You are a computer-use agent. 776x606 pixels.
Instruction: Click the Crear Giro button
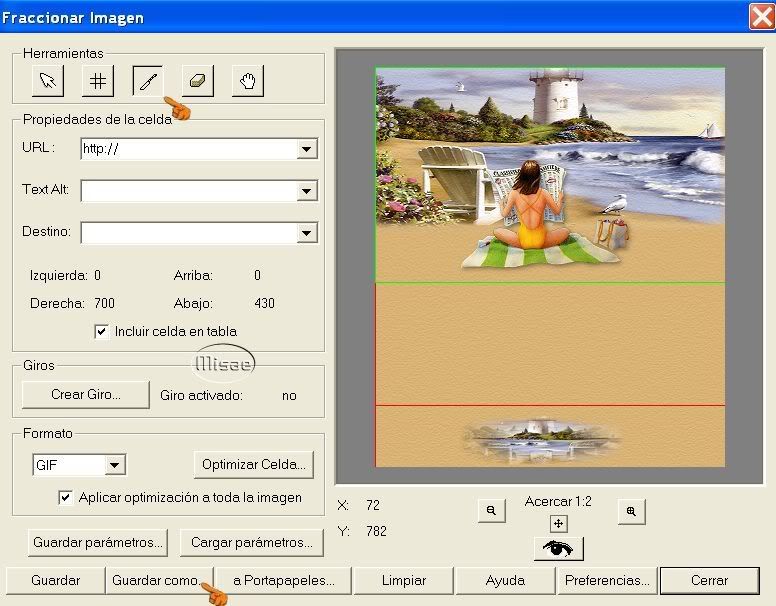click(x=86, y=395)
